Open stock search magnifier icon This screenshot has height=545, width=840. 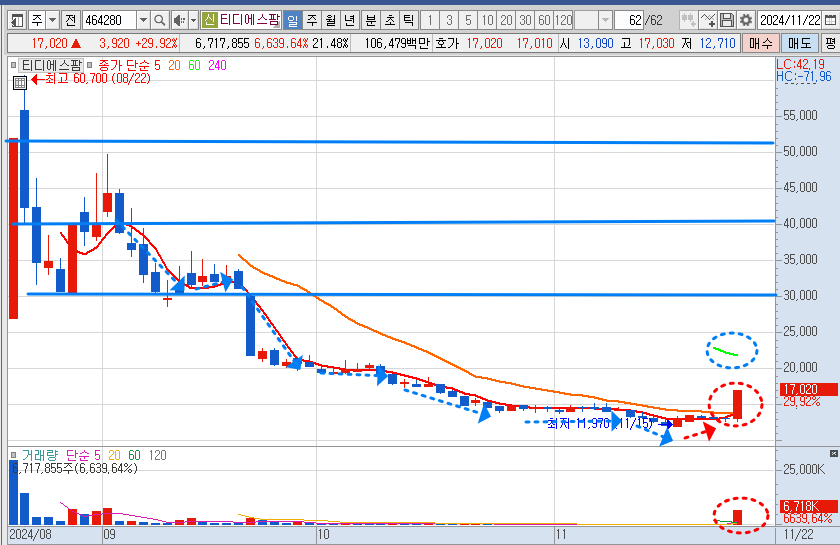coord(159,20)
